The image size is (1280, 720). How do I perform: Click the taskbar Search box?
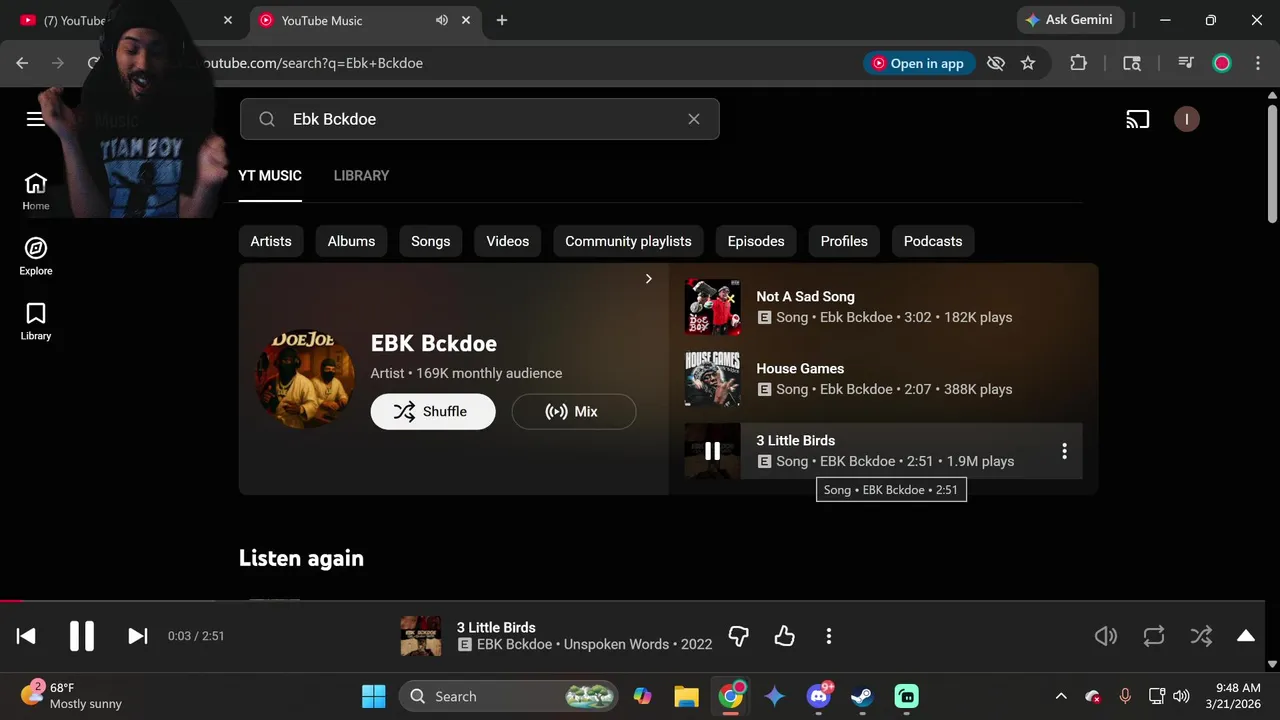[508, 696]
